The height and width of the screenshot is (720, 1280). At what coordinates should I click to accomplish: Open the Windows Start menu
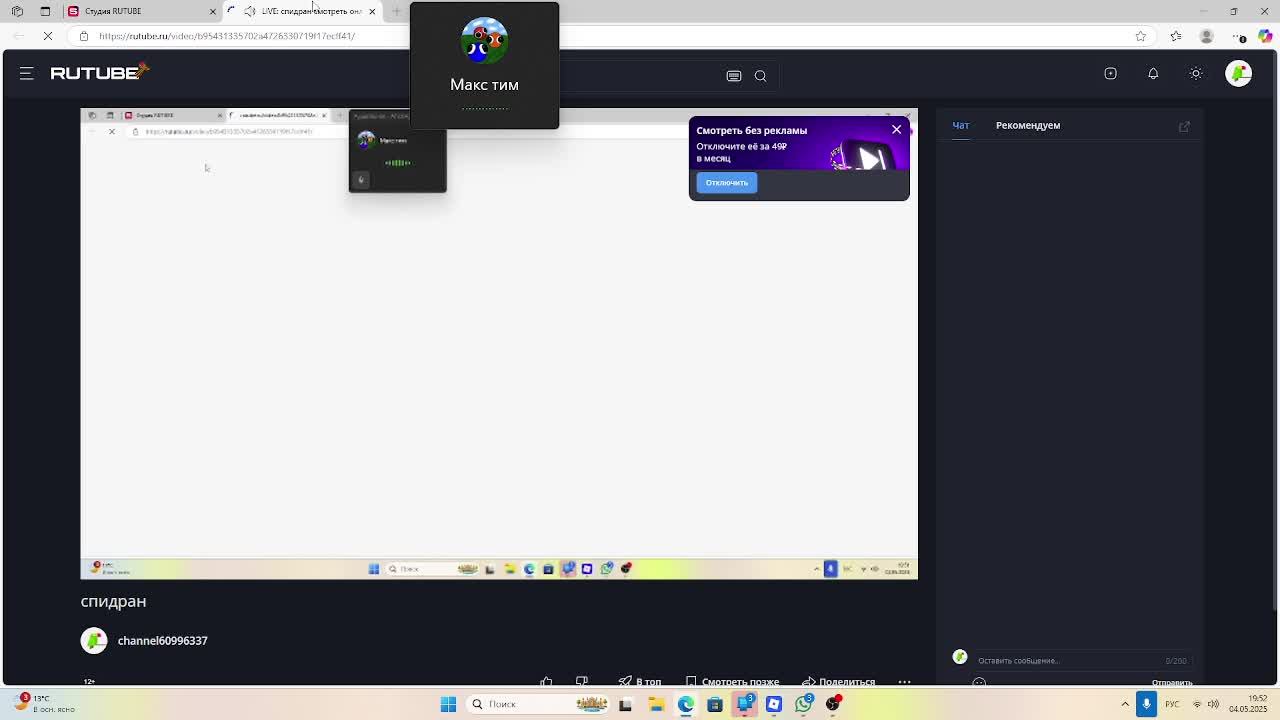click(449, 704)
